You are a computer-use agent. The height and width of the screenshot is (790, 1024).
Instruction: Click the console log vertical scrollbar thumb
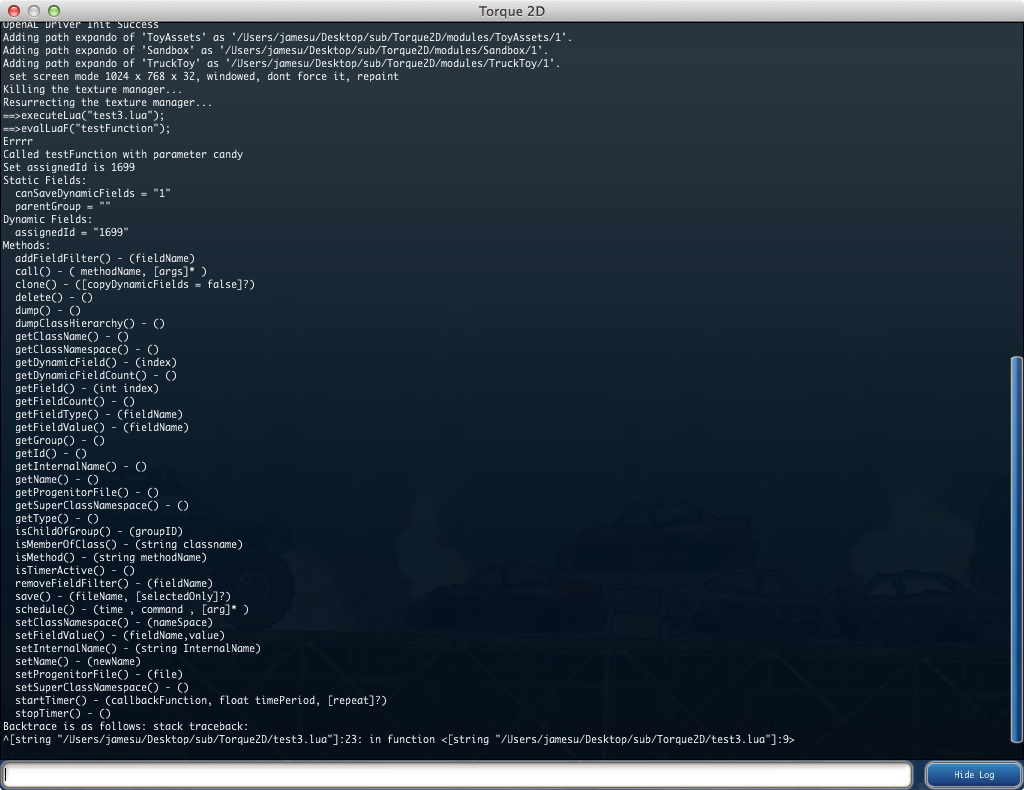(1017, 548)
